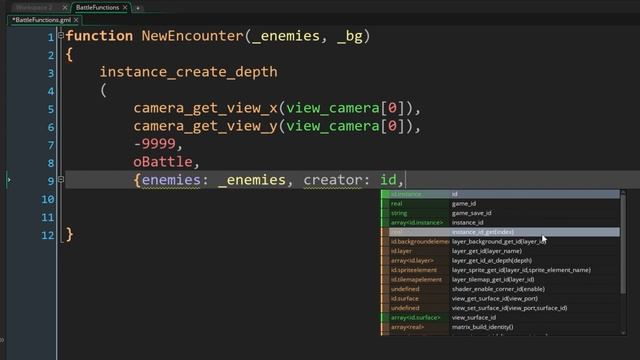640x360 pixels.
Task: Click the 'enemies' struct key on line 9
Action: (x=171, y=180)
